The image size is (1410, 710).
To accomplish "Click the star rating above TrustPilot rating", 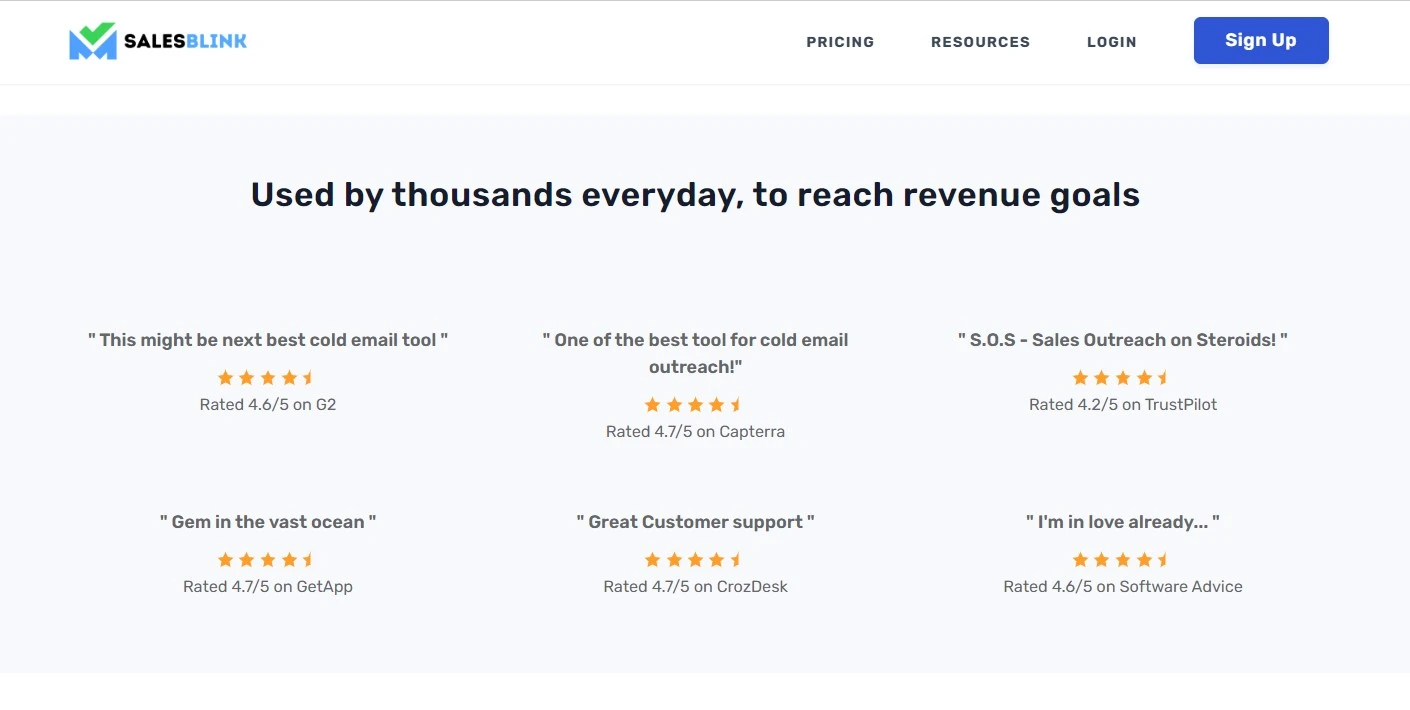I will click(1122, 377).
